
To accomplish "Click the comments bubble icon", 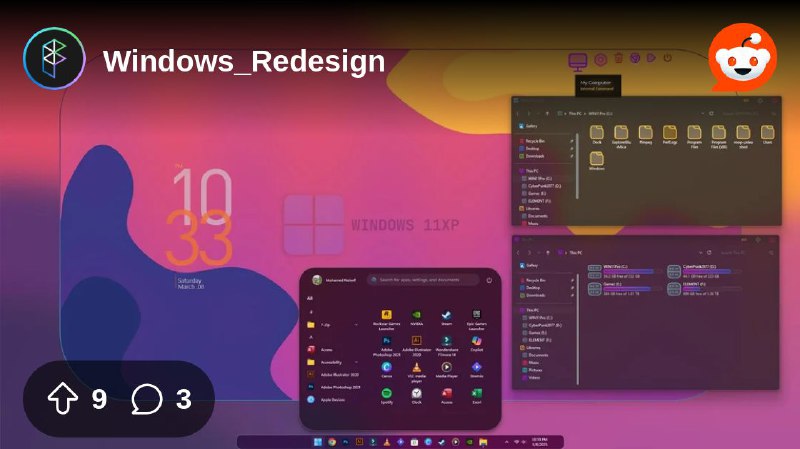I will pos(147,398).
